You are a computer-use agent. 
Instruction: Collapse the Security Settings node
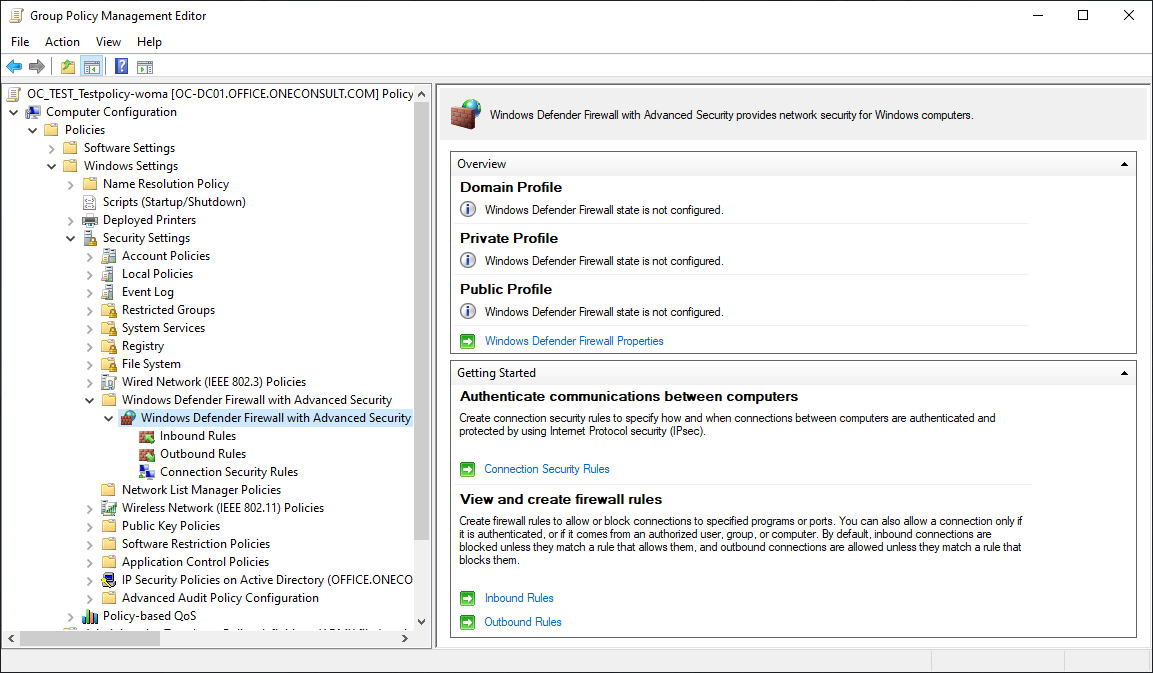pos(71,238)
